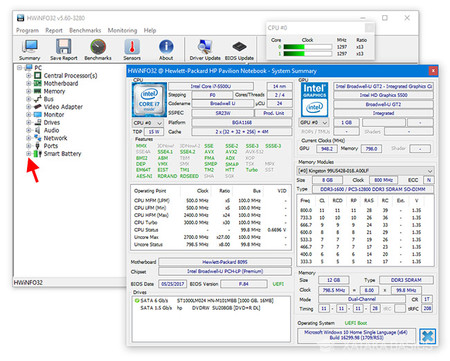450x361 pixels.
Task: Click the Monitor tree icon
Action: (38, 115)
